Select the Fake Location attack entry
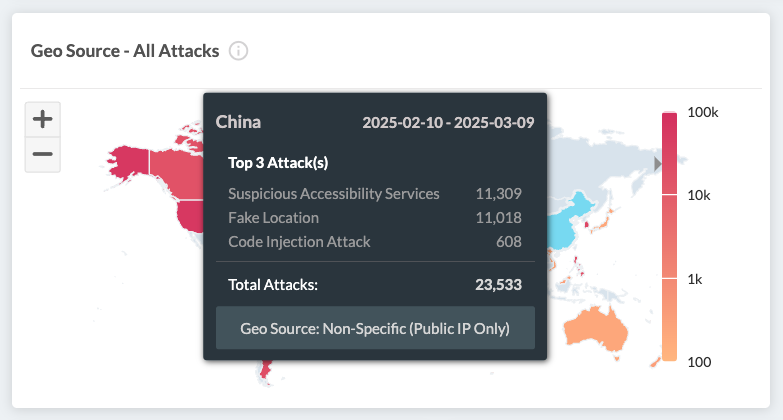The width and height of the screenshot is (783, 420). (x=375, y=217)
